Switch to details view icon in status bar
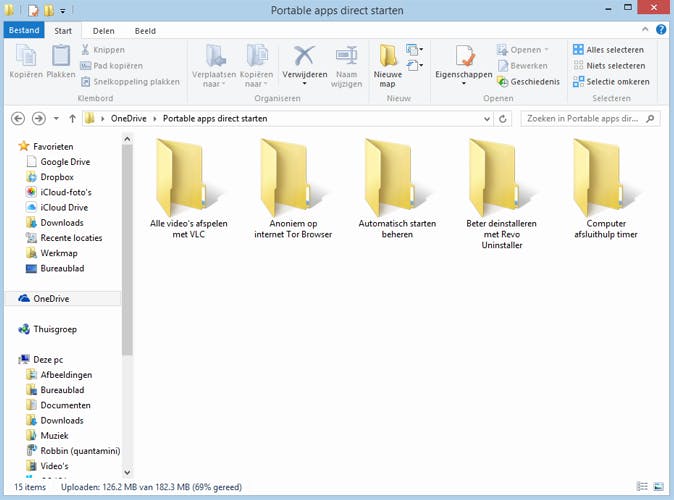This screenshot has width=674, height=500. coord(642,487)
